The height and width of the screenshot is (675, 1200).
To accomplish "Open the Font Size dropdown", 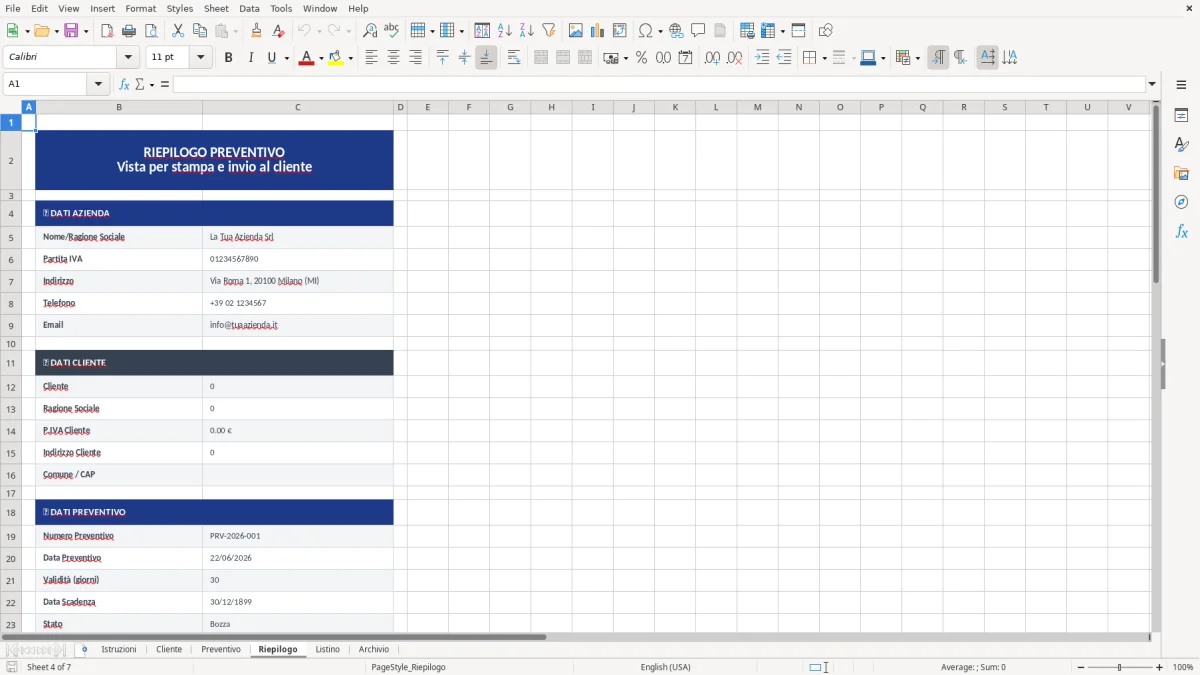I will pos(201,57).
